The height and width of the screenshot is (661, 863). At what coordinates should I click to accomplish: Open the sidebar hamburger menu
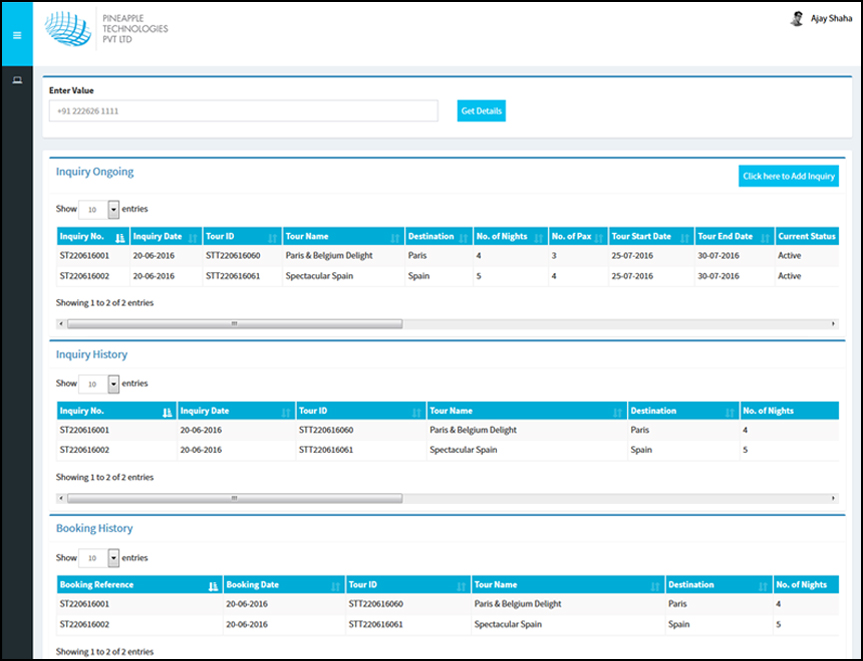[x=16, y=34]
